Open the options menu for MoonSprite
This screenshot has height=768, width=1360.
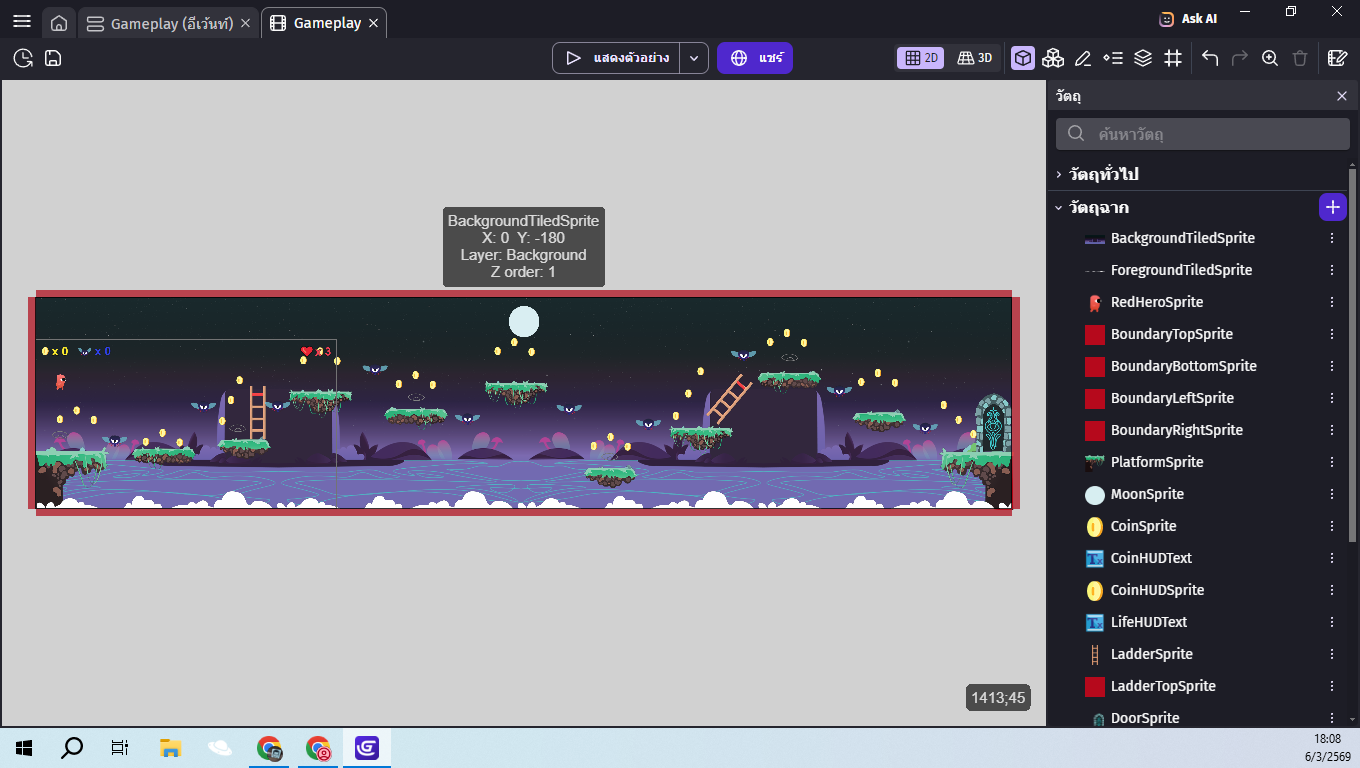point(1332,494)
